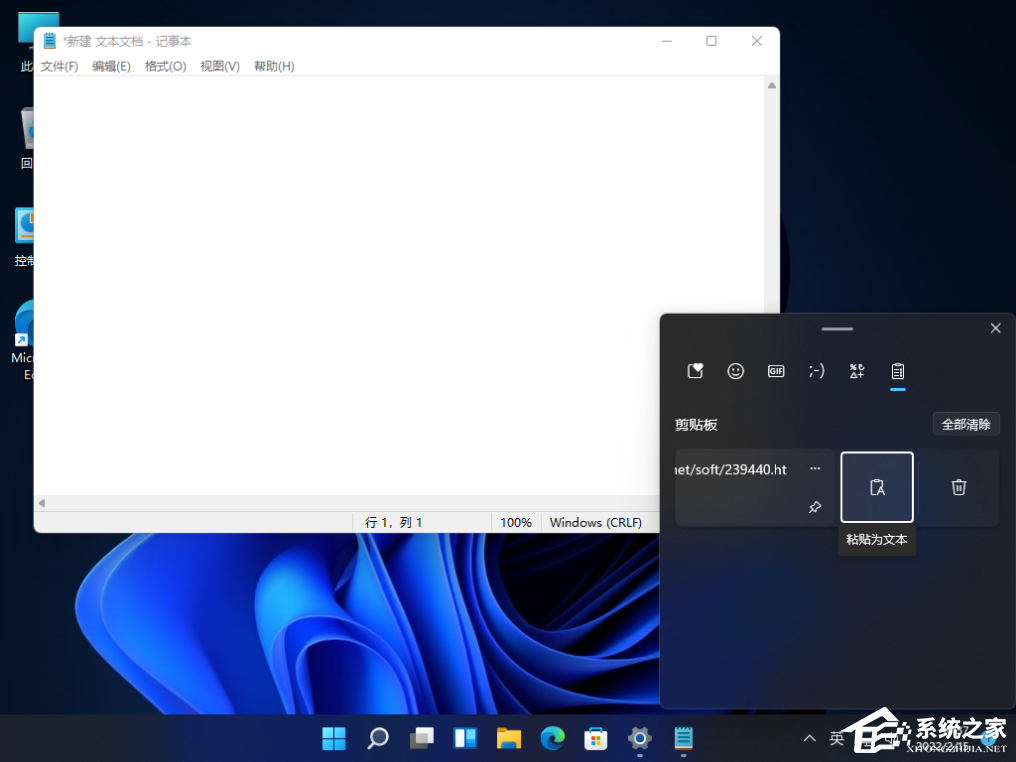Click the Windows (CRLF) status entry
Image resolution: width=1016 pixels, height=762 pixels.
595,522
